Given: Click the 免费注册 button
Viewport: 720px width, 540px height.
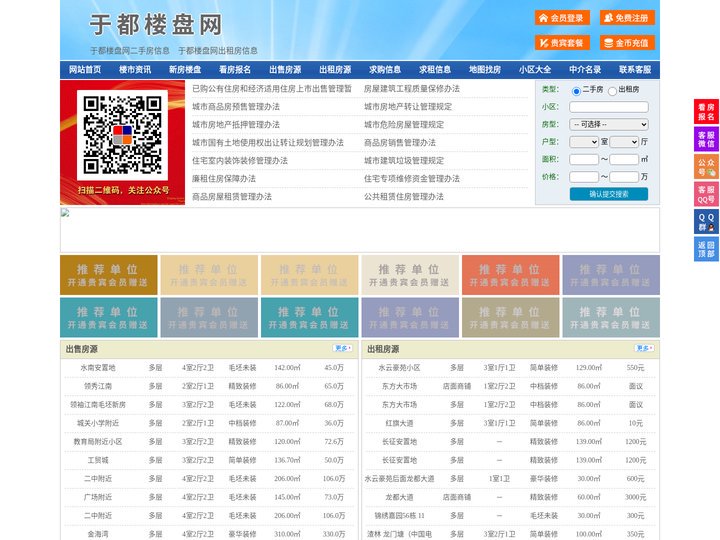Looking at the screenshot, I should tap(627, 18).
